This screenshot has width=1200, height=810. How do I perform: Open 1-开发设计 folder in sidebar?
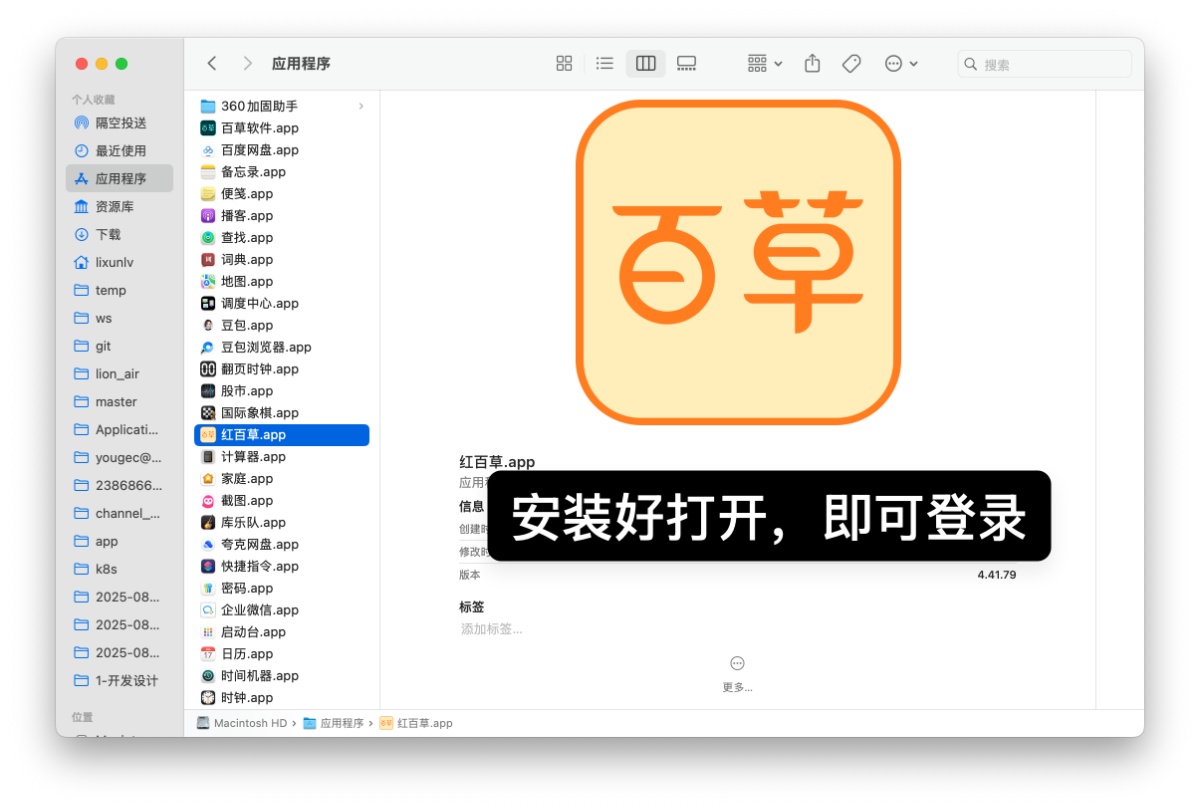tap(120, 681)
